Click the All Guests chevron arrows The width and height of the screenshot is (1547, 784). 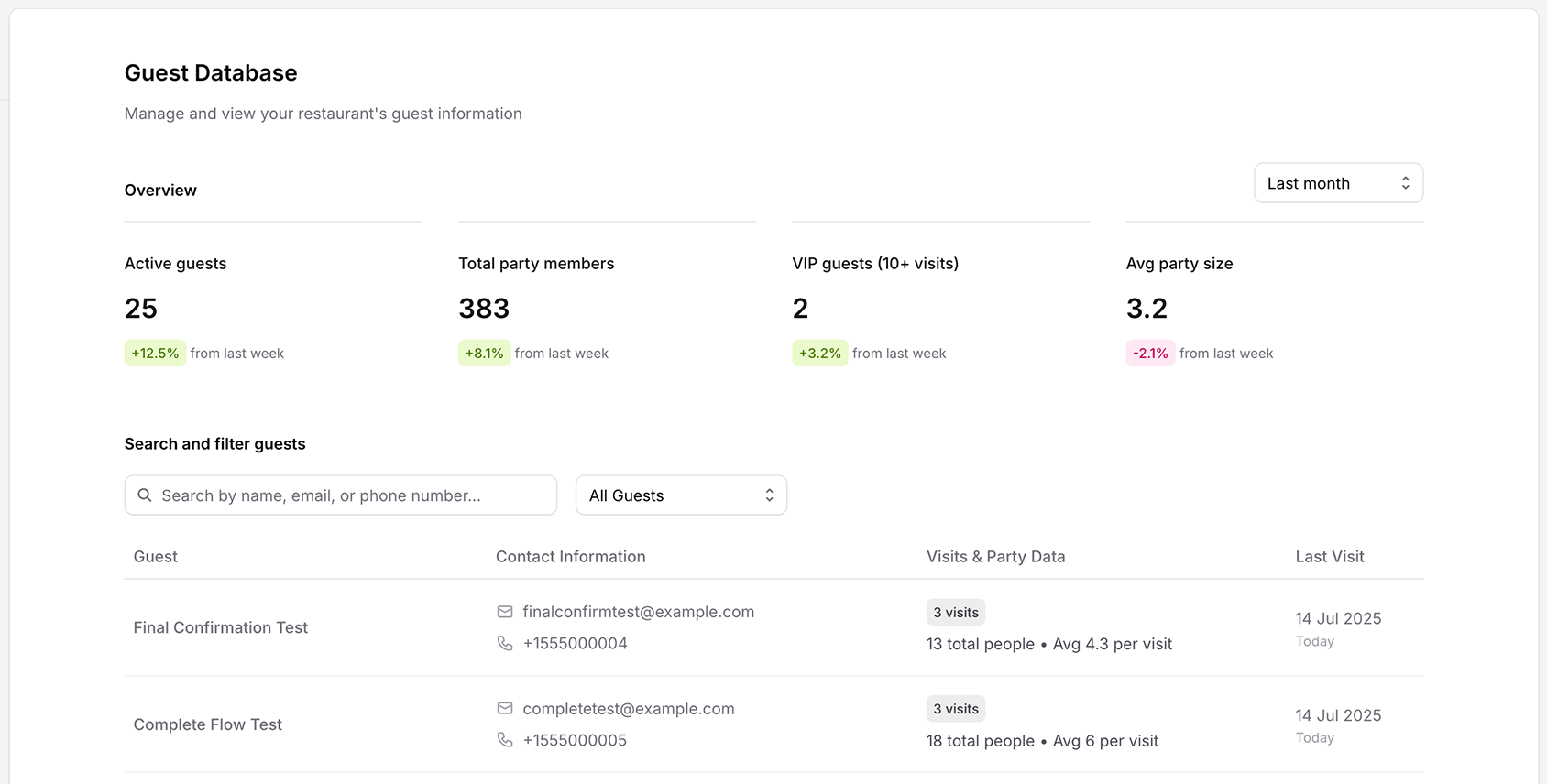click(769, 495)
